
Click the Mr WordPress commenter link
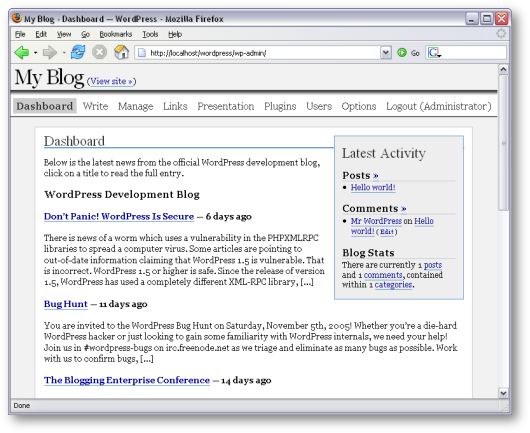tap(376, 221)
